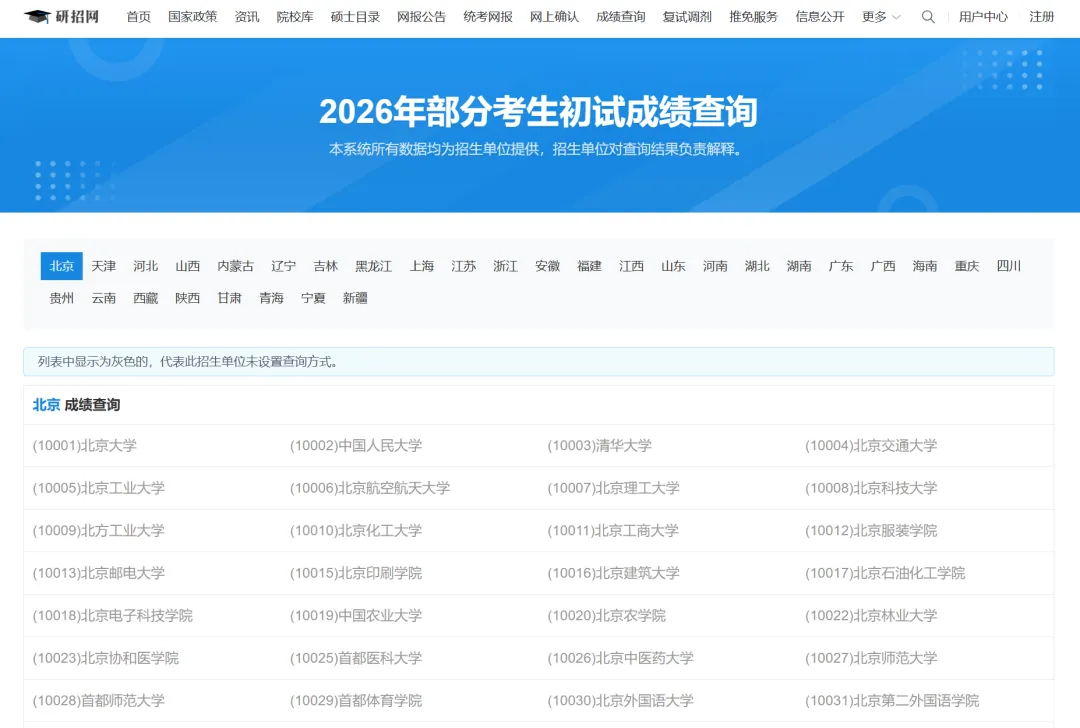Select the 河北 province tab
The height and width of the screenshot is (728, 1080).
pos(145,266)
